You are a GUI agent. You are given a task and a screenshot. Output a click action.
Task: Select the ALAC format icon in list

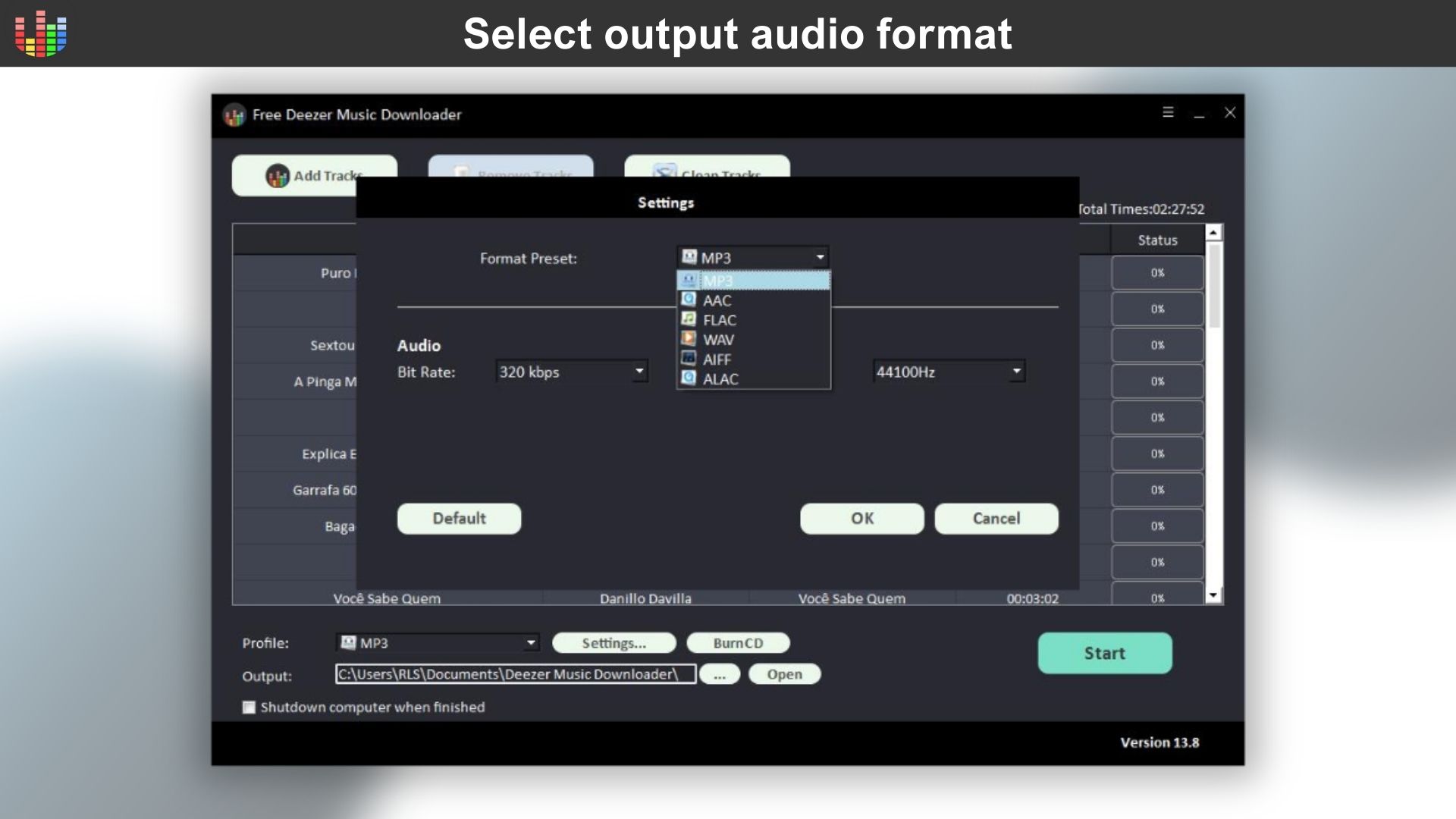[x=689, y=378]
